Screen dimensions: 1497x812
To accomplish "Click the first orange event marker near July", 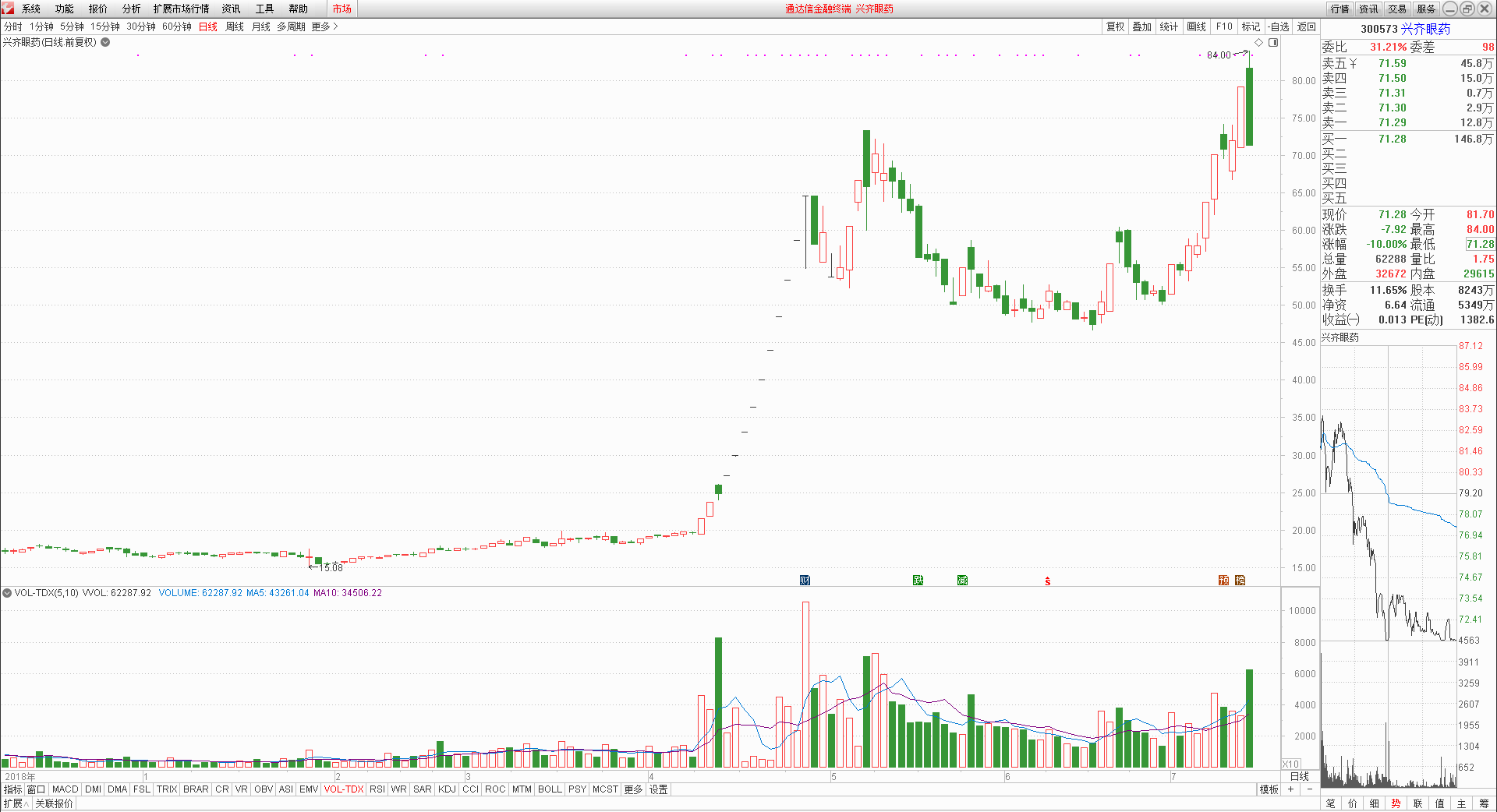I will pyautogui.click(x=1223, y=581).
